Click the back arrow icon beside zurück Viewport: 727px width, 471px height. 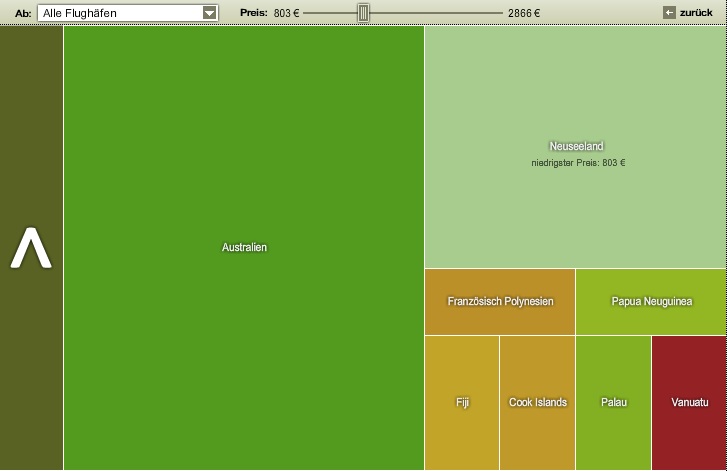(669, 13)
